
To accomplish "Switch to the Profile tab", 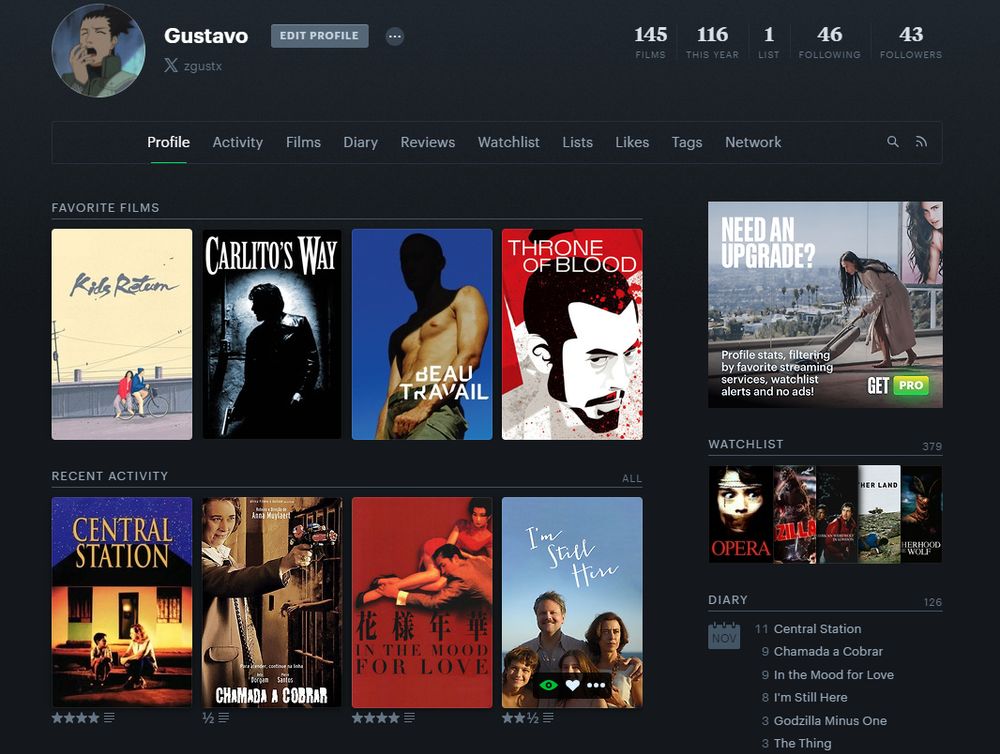I will pos(168,142).
